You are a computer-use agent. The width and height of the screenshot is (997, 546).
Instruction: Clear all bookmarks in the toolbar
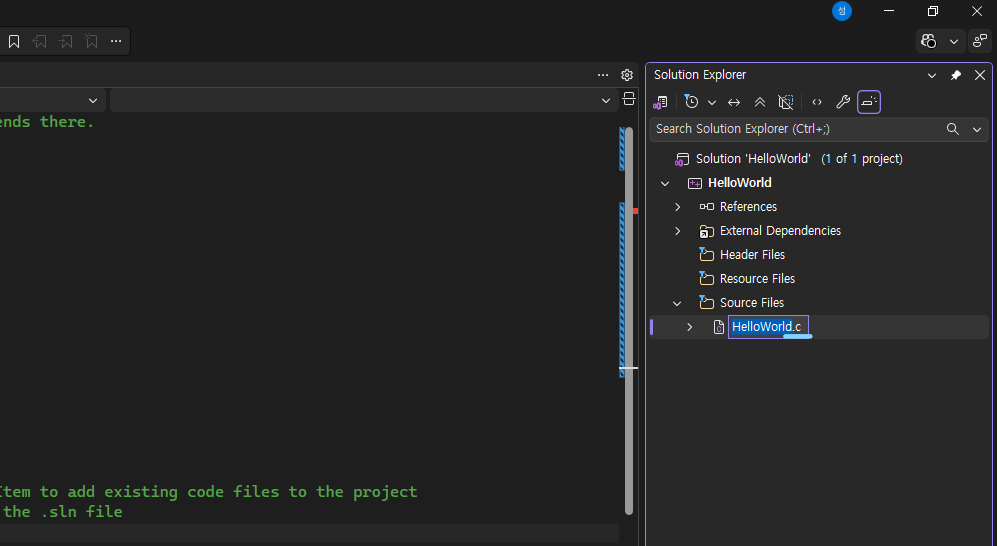click(x=92, y=41)
